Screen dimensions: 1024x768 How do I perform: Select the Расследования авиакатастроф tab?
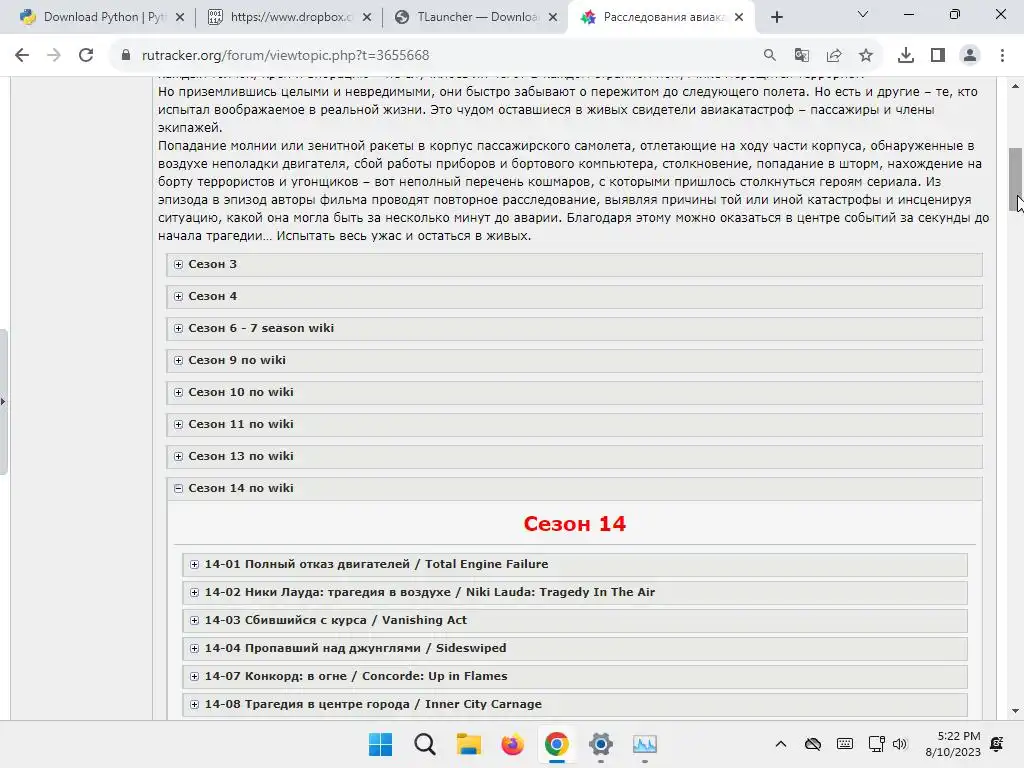tap(660, 17)
